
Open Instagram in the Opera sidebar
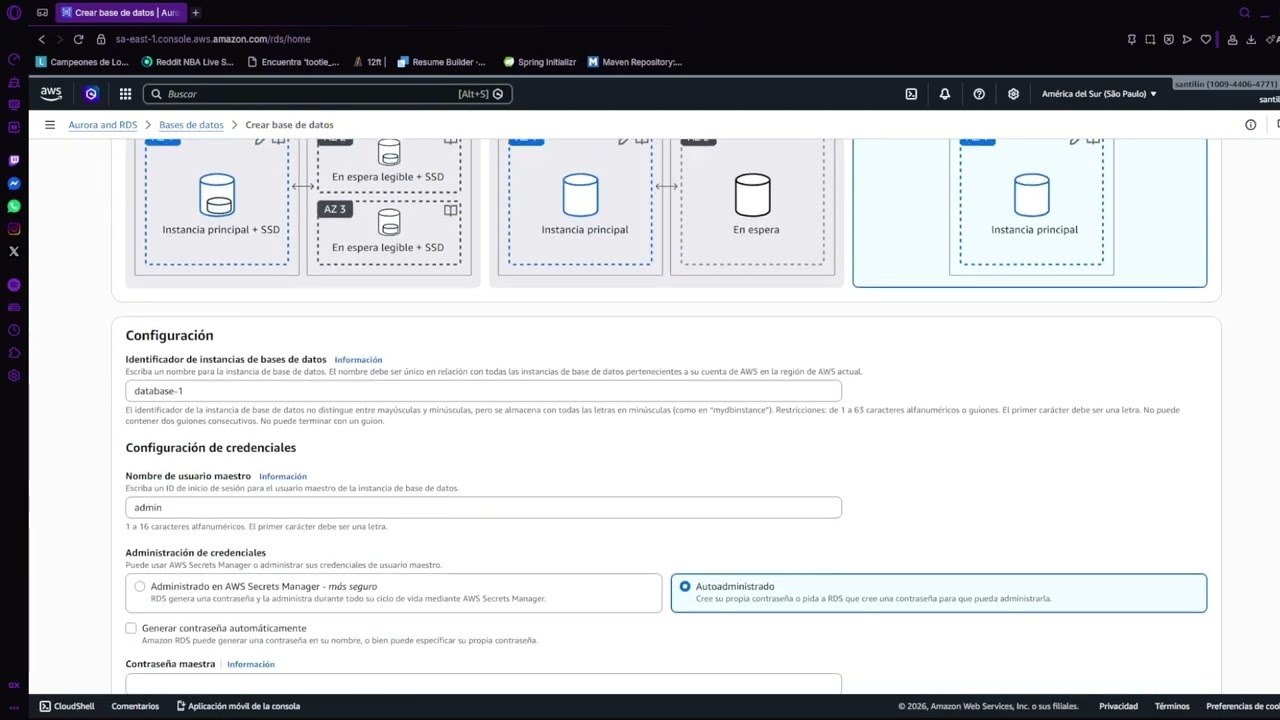[x=14, y=229]
